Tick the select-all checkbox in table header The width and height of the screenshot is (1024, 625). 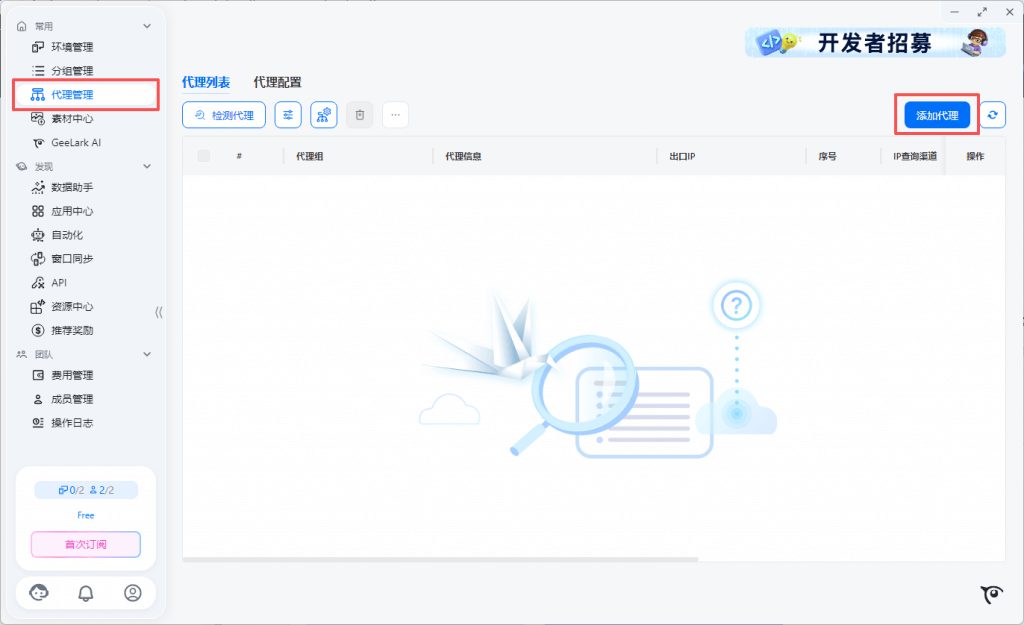coord(204,156)
